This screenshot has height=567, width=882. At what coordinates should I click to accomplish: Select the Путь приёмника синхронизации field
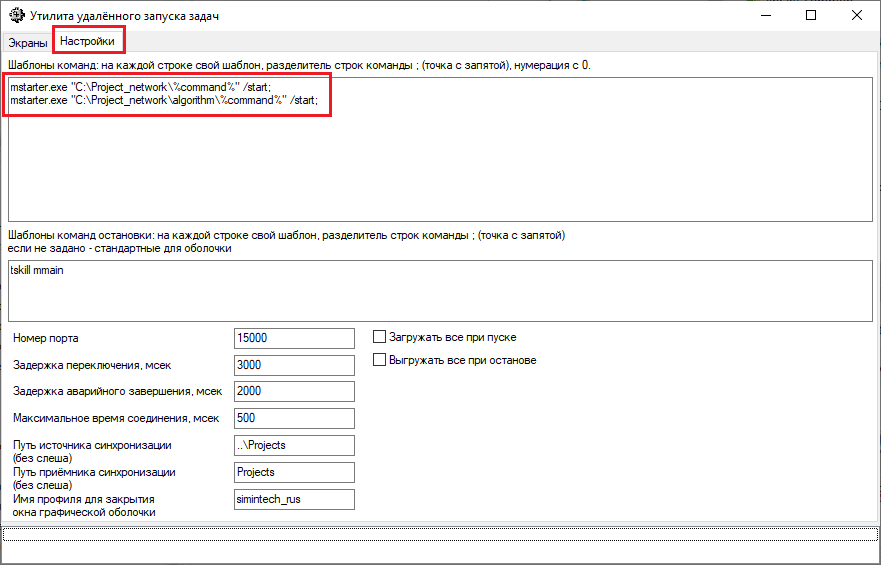(x=294, y=472)
